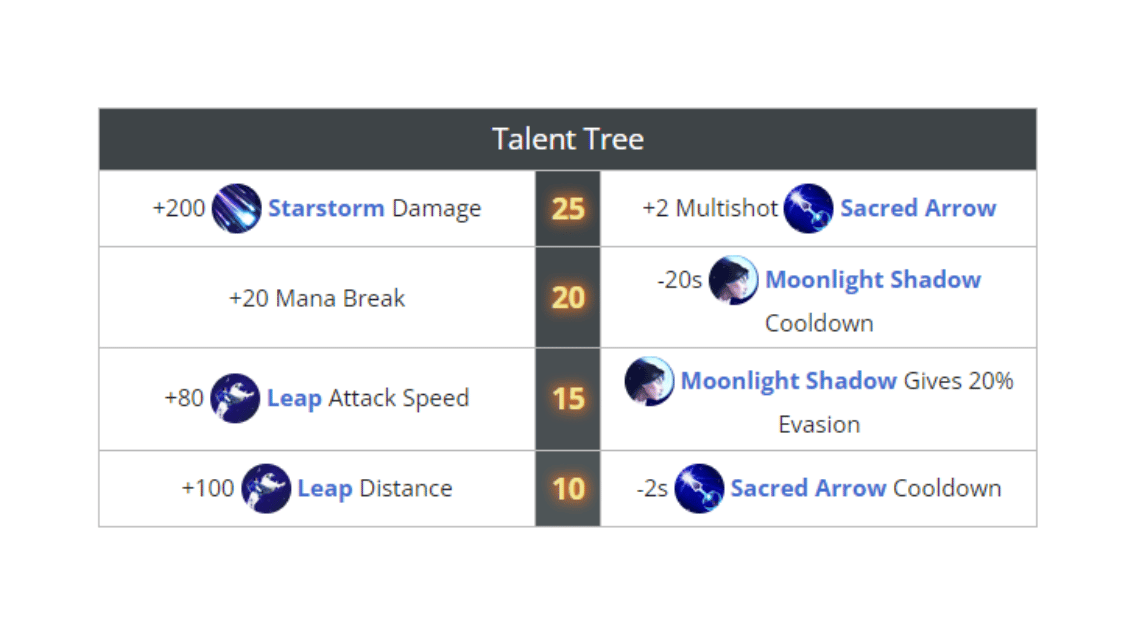Click the Sacred Arrow icon in level 25 row

808,209
